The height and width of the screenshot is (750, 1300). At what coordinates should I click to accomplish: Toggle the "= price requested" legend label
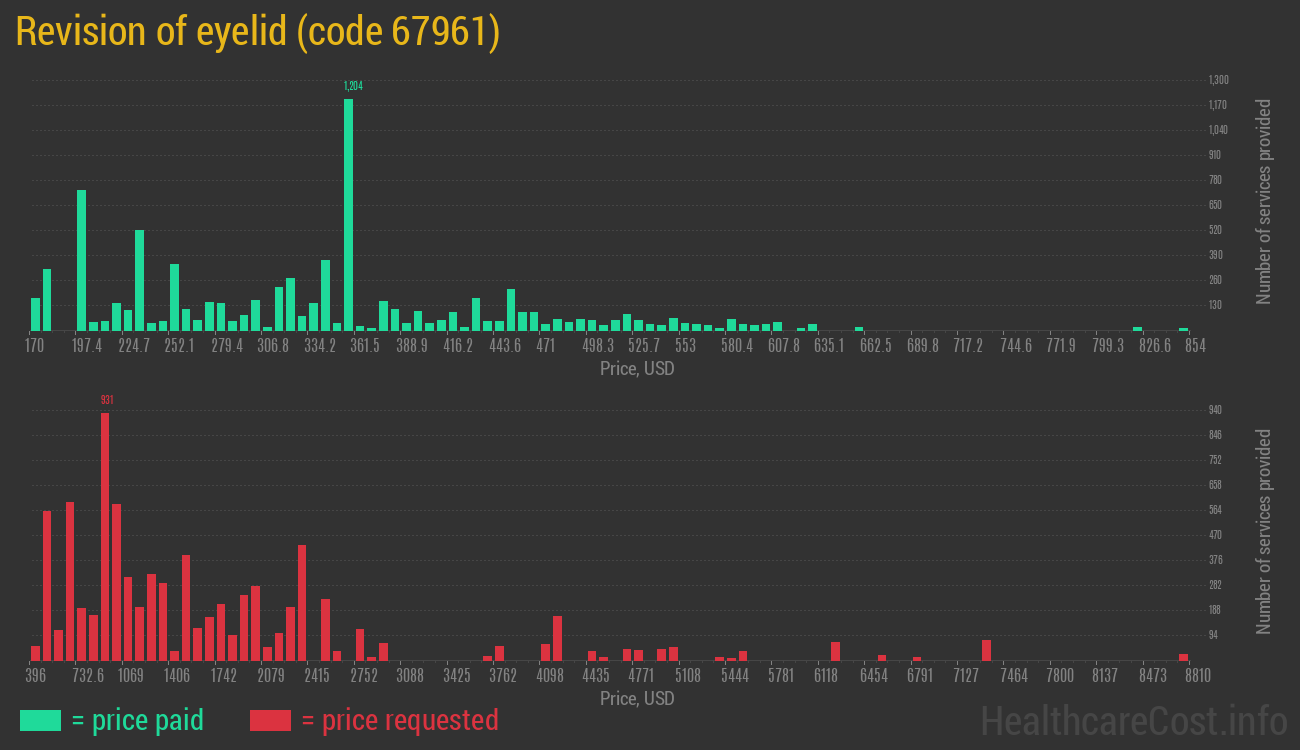399,720
